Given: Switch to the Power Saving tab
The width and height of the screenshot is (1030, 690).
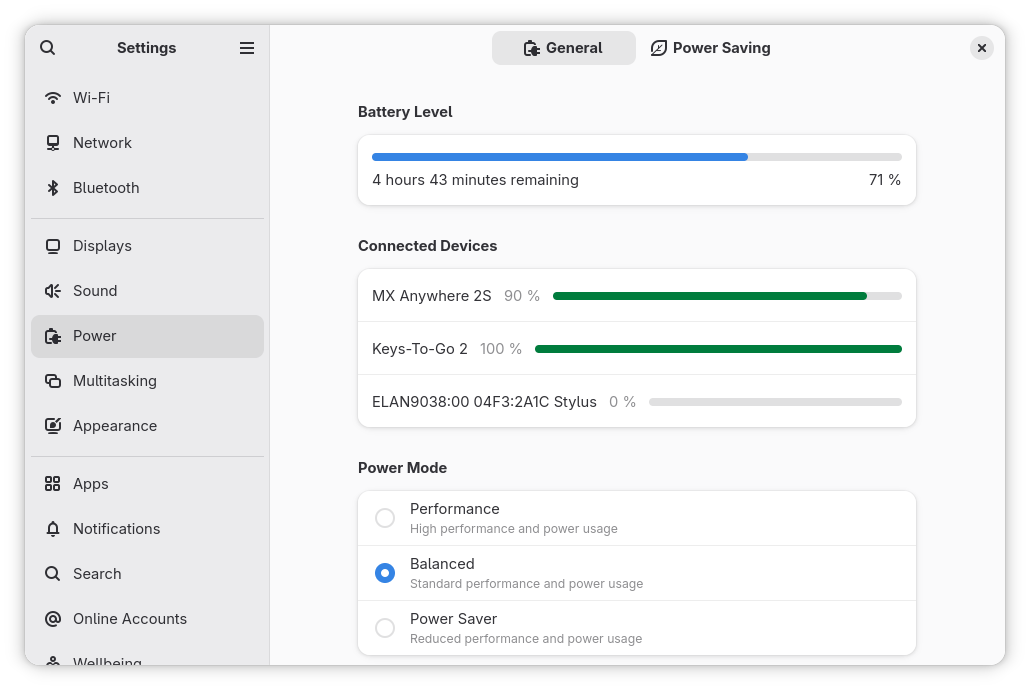Looking at the screenshot, I should (710, 48).
